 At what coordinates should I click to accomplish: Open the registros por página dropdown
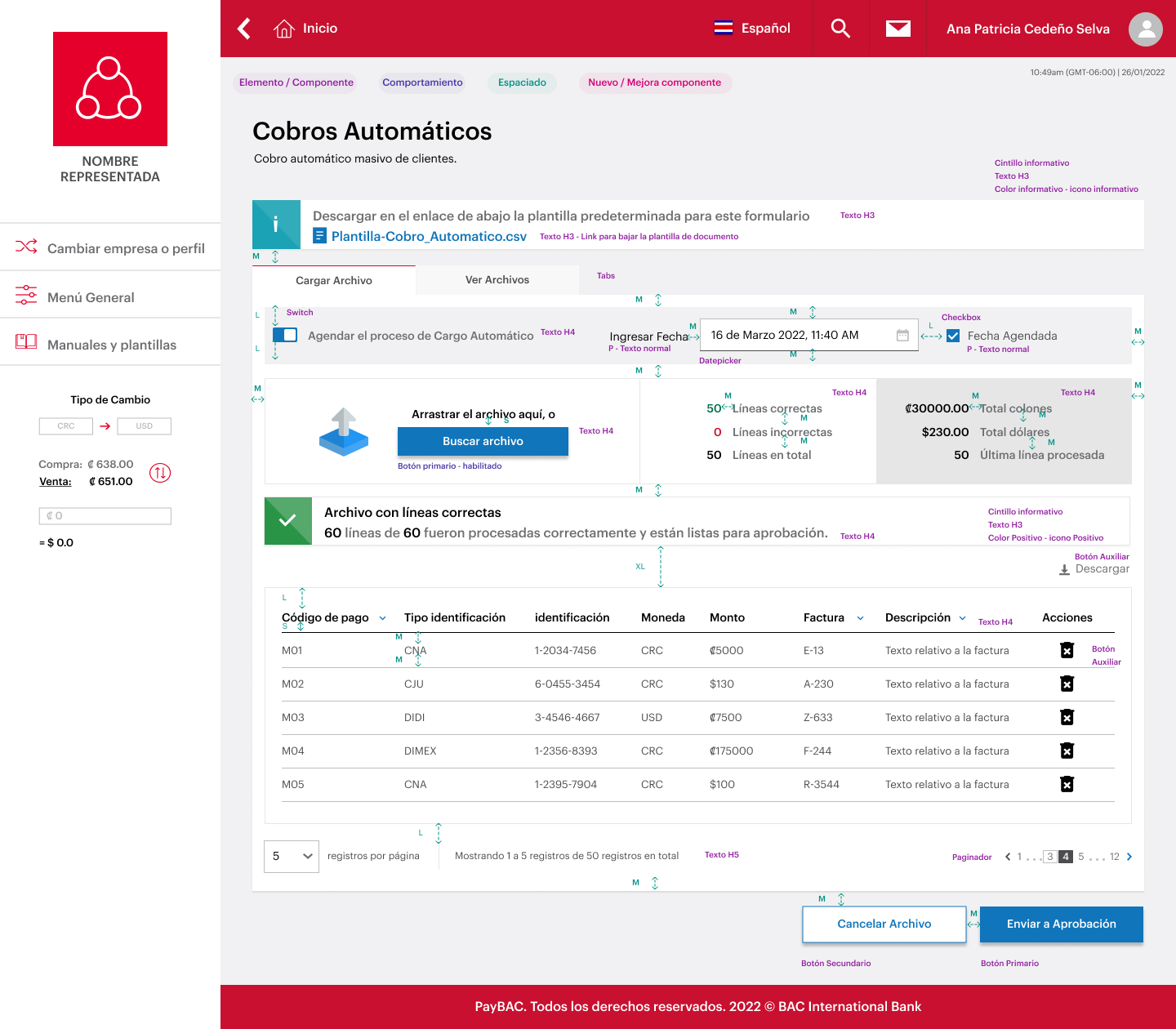(x=291, y=856)
